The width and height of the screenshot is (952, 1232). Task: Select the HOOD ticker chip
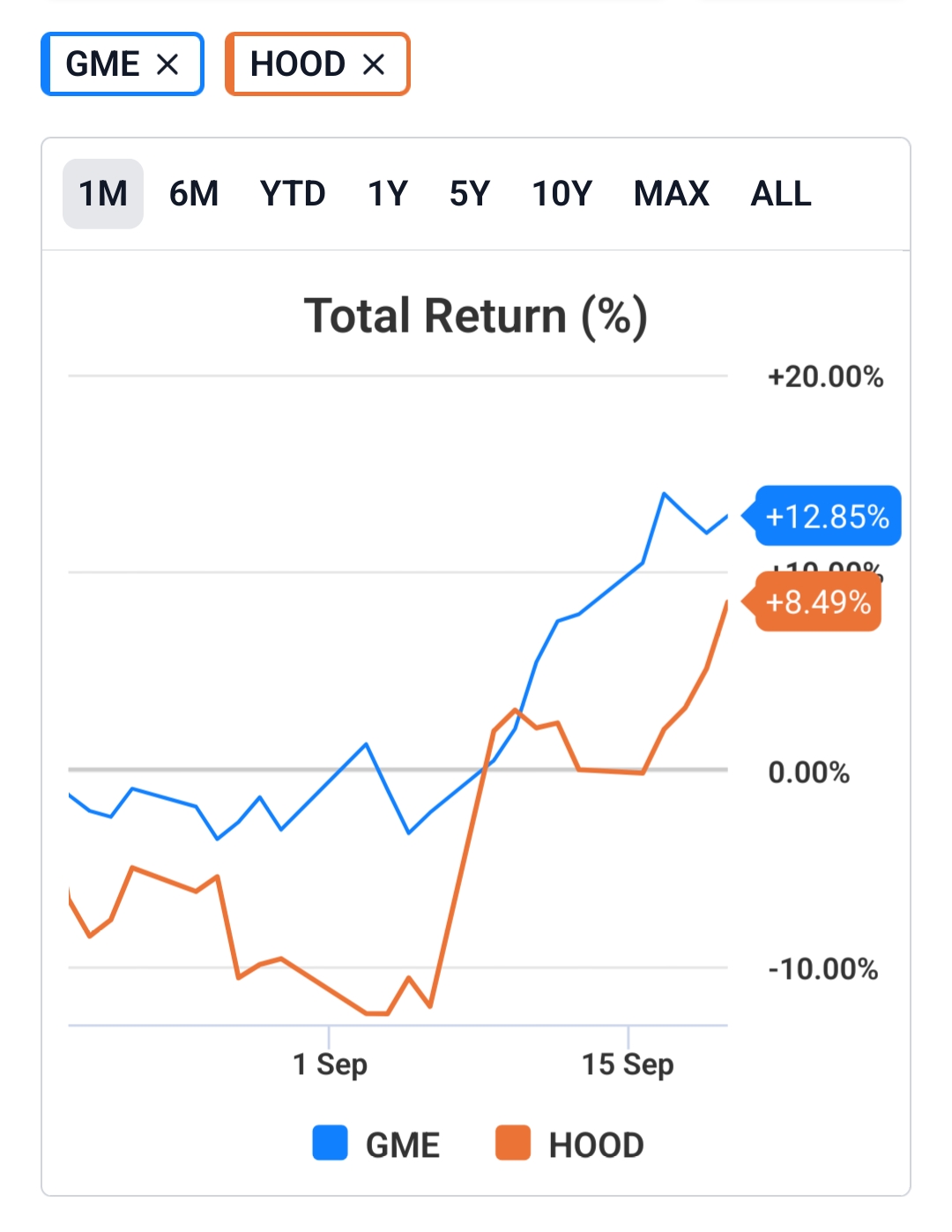coord(298,64)
